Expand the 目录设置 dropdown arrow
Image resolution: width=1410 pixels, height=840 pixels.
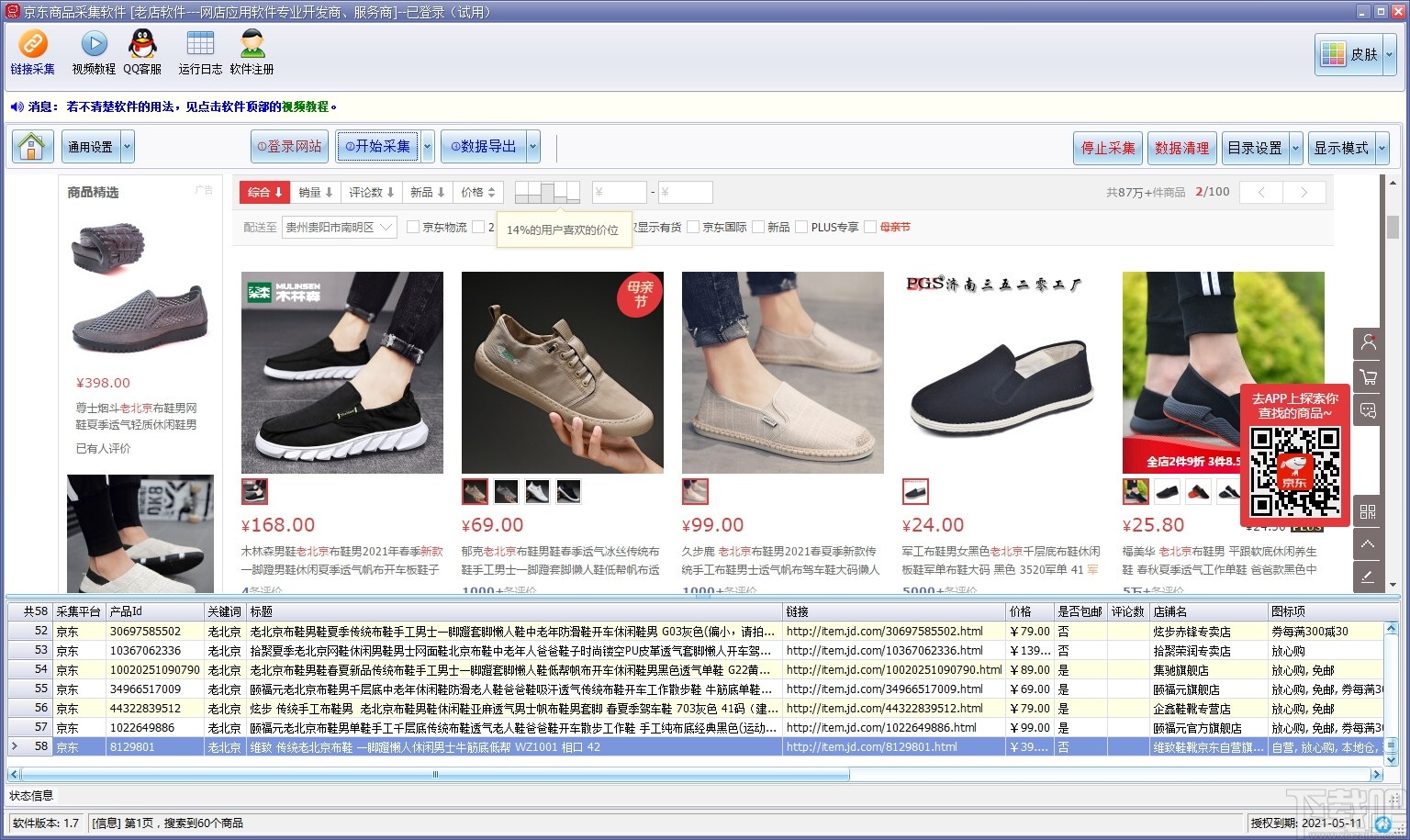pyautogui.click(x=1295, y=148)
